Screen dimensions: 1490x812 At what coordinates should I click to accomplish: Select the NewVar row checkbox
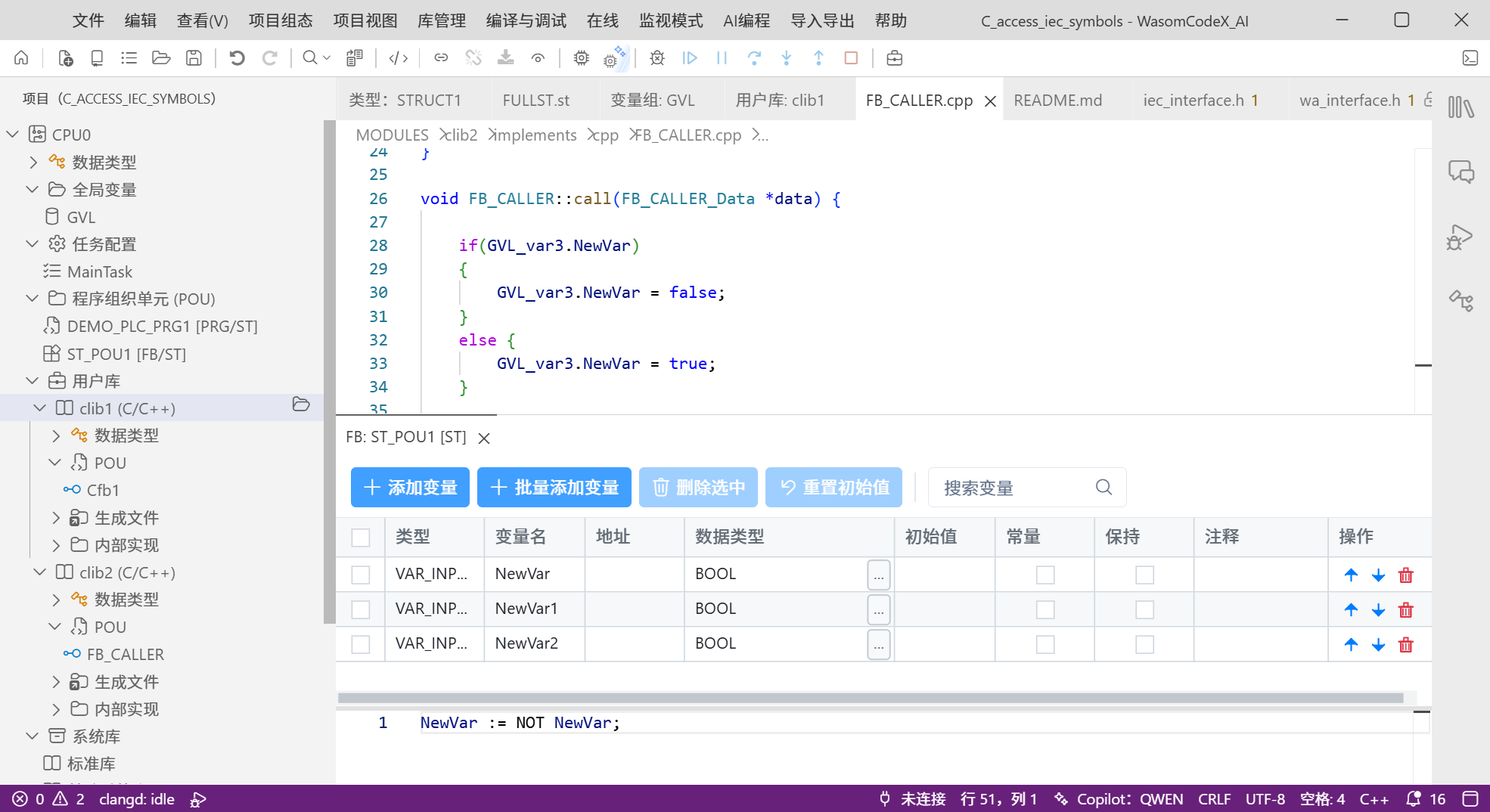click(361, 575)
